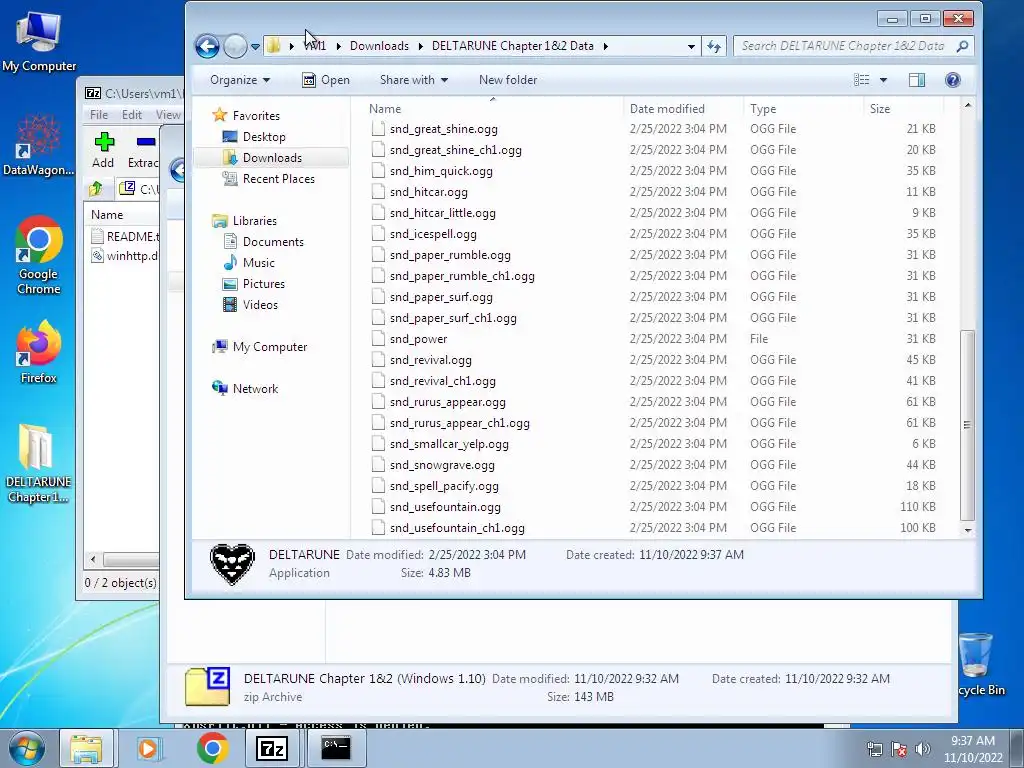Open the Command Prompt taskbar button
The image size is (1024, 768).
(x=336, y=748)
